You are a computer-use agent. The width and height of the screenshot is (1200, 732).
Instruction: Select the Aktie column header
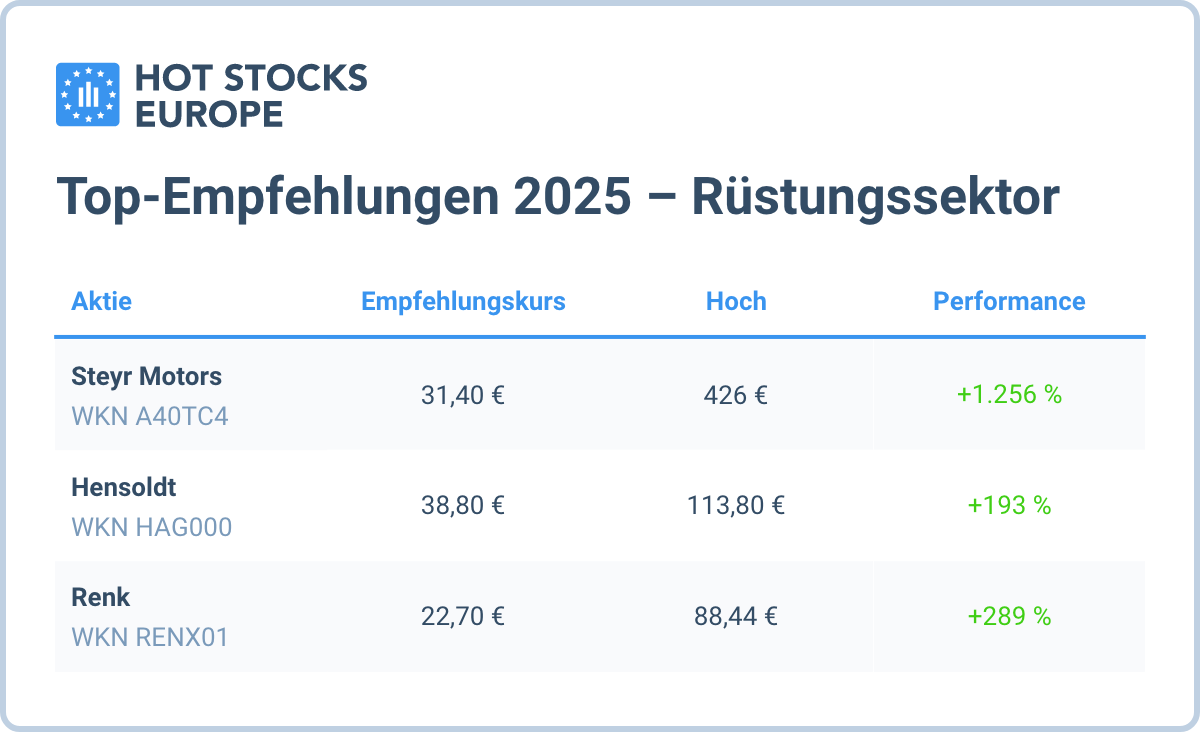(x=102, y=301)
